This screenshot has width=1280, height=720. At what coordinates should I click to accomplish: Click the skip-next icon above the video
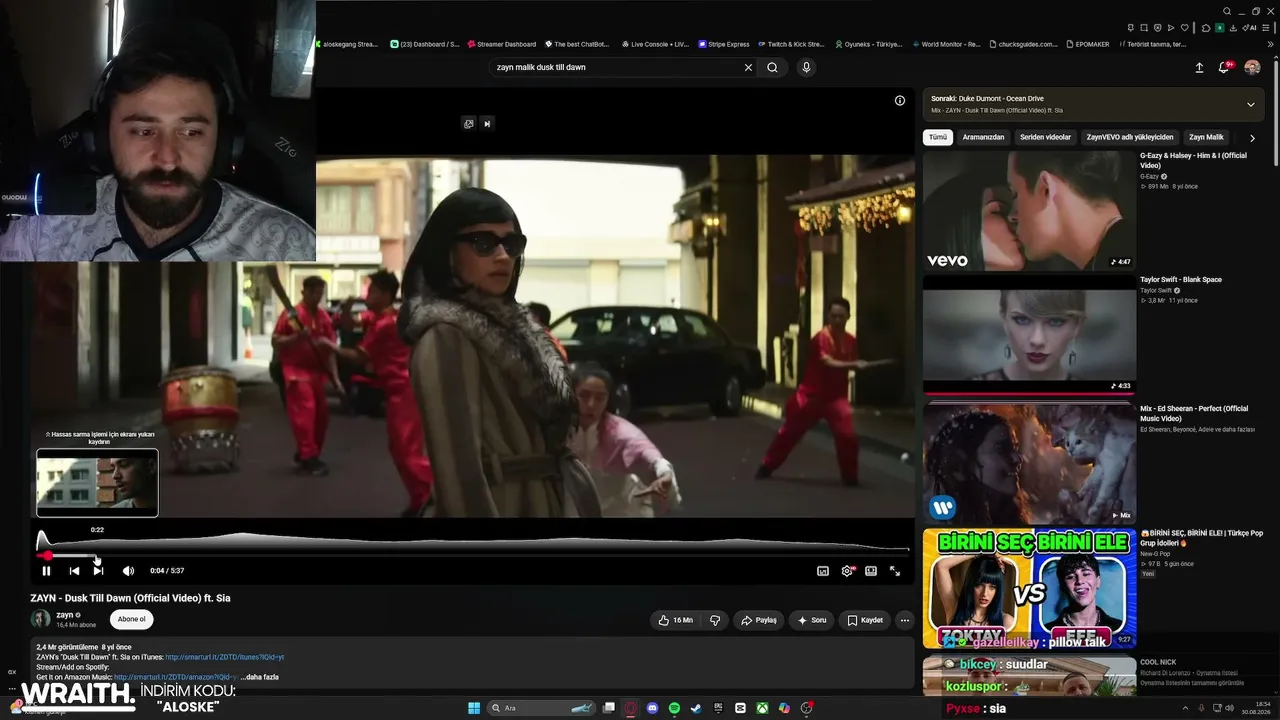[487, 124]
